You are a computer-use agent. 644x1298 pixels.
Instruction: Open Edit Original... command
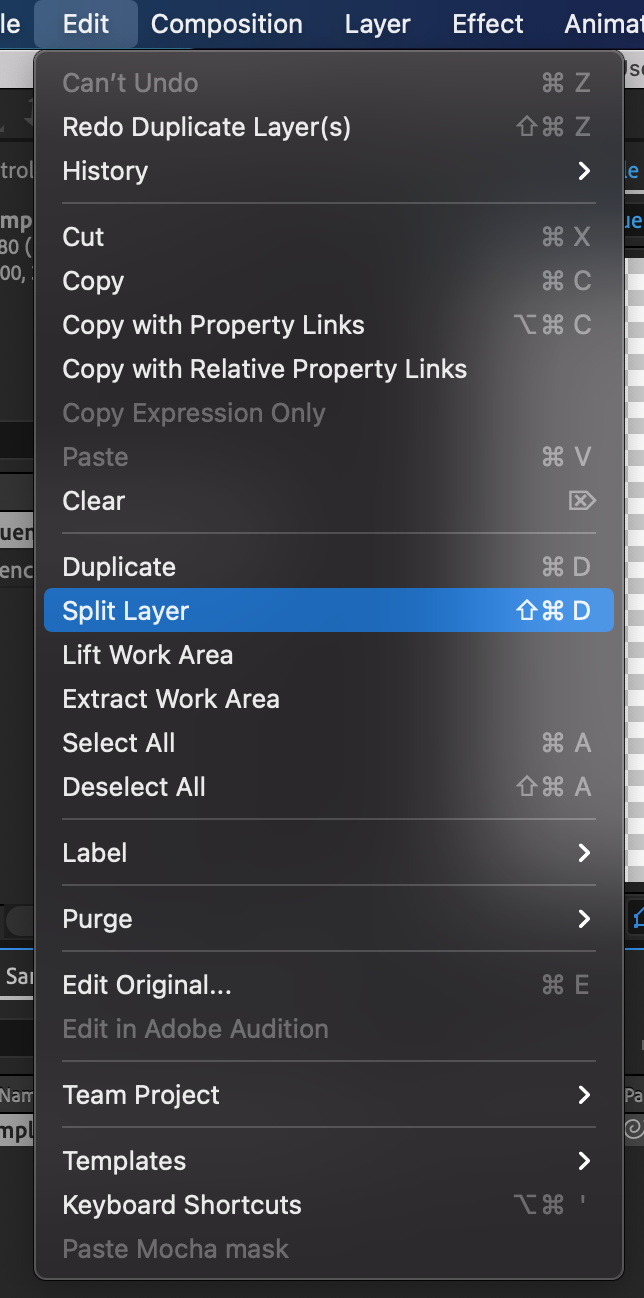328,985
